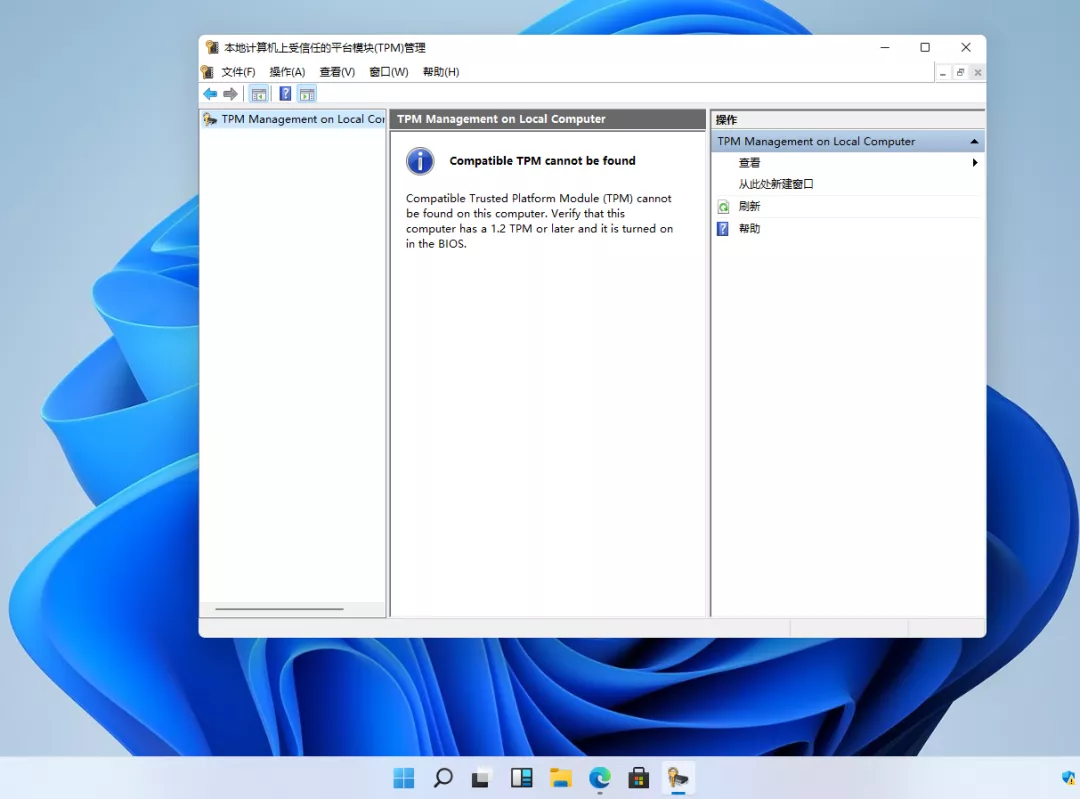Screen dimensions: 1080x799
Task: Click the TPM icon beside the tree node
Action: pos(210,119)
